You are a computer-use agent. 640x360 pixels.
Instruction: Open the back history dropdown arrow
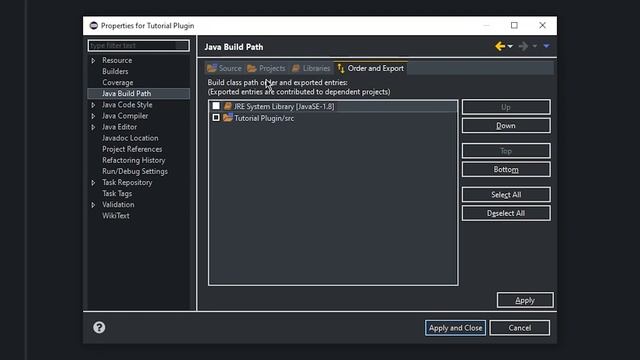point(510,47)
